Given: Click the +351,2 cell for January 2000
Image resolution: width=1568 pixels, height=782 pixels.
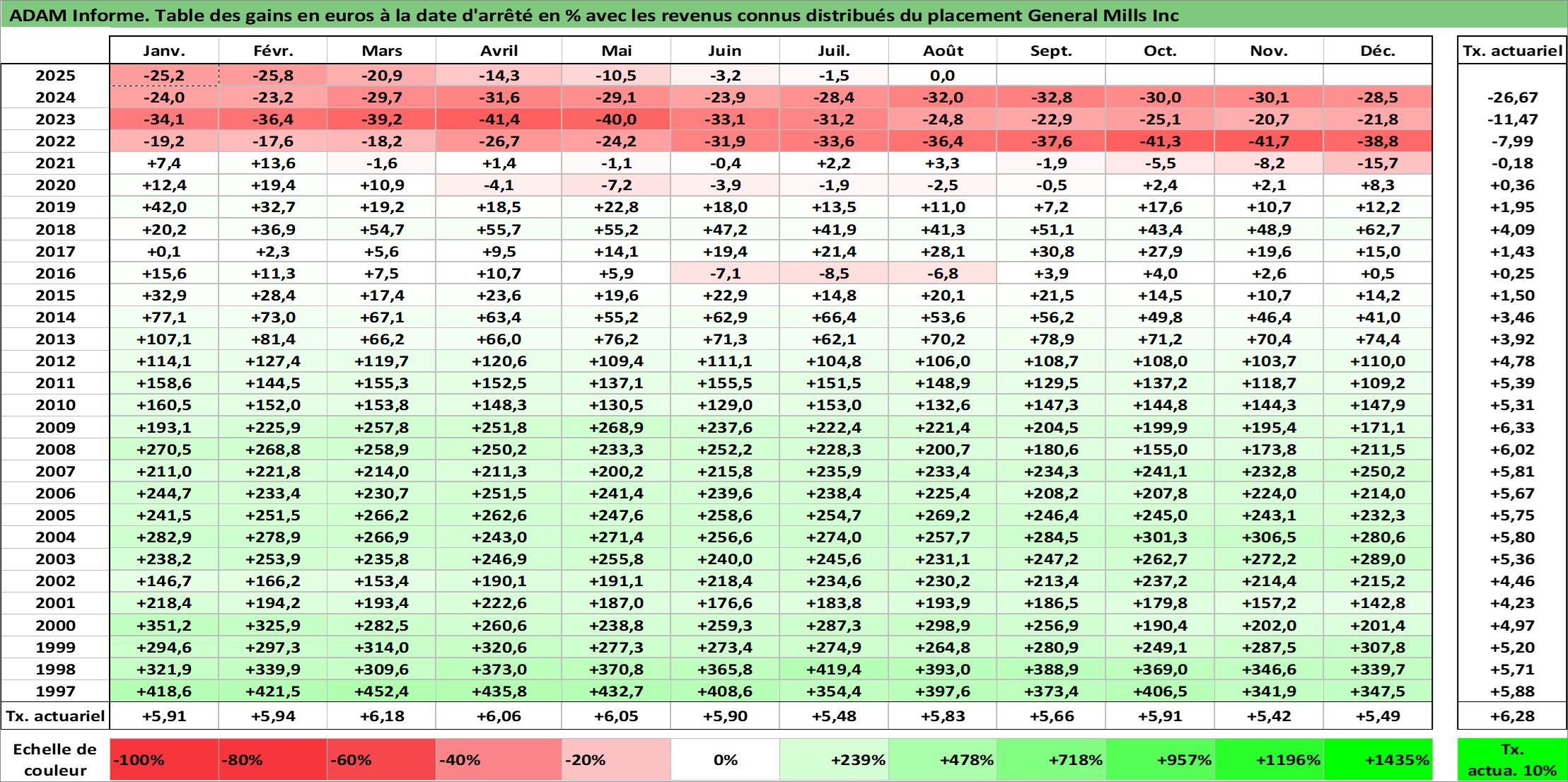Looking at the screenshot, I should pos(164,626).
